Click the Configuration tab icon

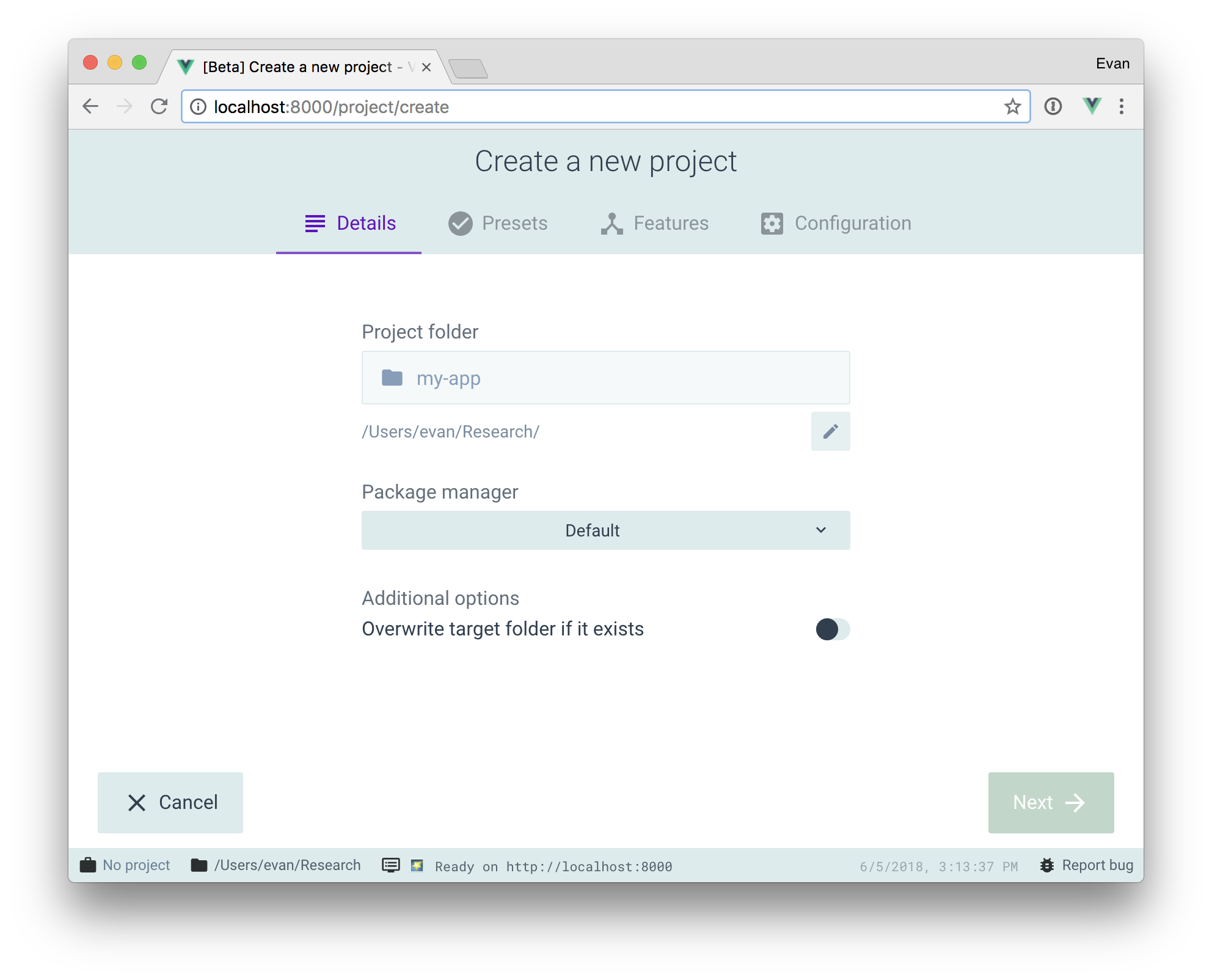click(770, 223)
